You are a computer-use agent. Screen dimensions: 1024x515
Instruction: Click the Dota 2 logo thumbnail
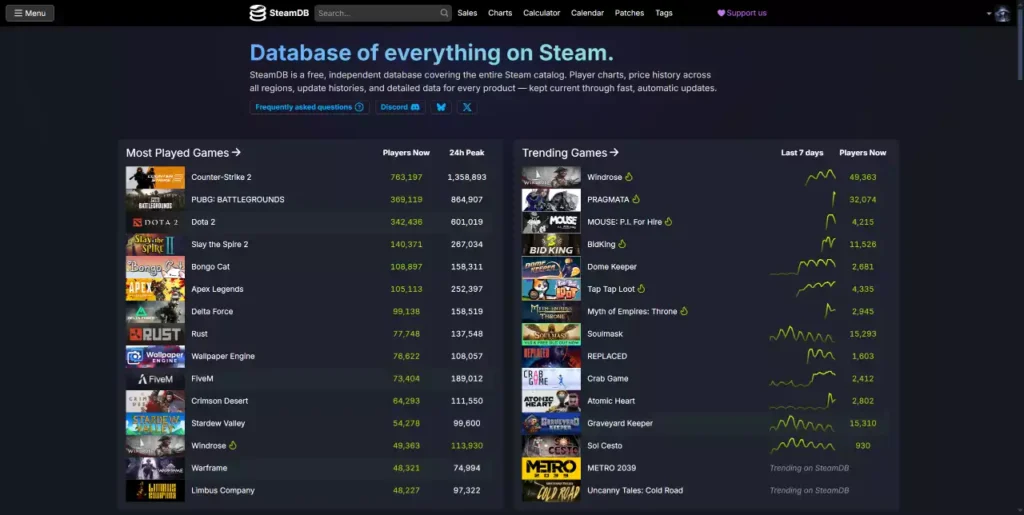pyautogui.click(x=155, y=222)
